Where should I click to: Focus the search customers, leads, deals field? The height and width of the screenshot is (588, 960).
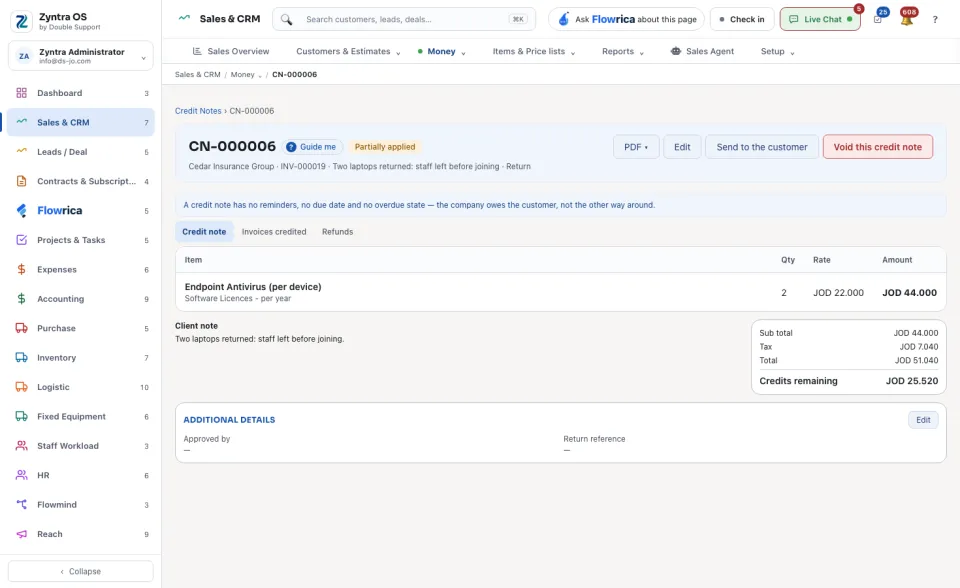pos(404,19)
